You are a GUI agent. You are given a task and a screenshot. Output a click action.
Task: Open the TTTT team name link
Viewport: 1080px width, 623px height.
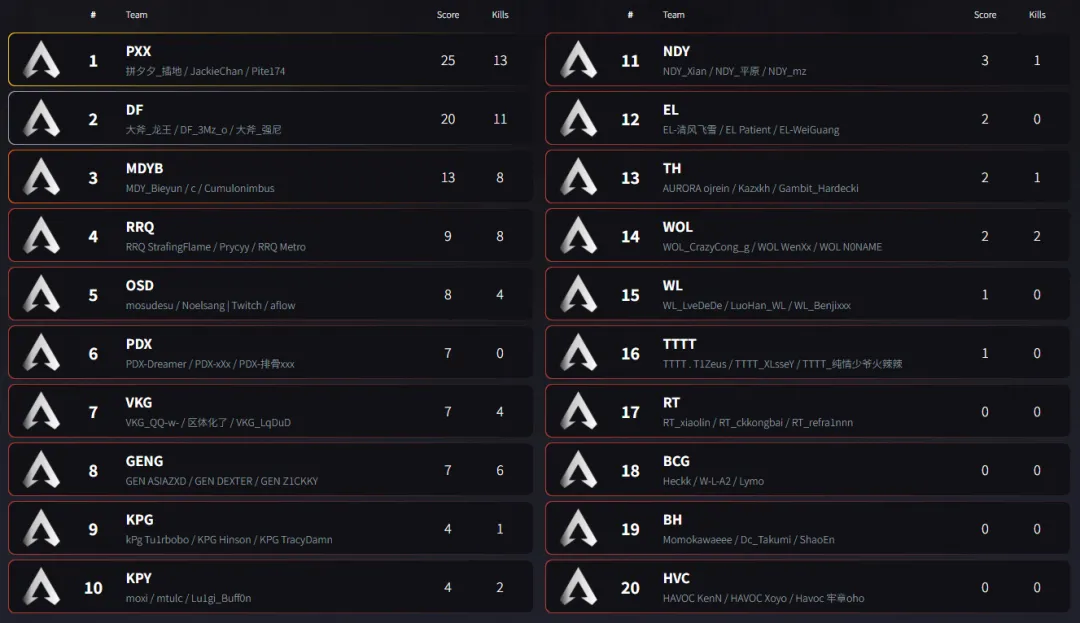679,344
